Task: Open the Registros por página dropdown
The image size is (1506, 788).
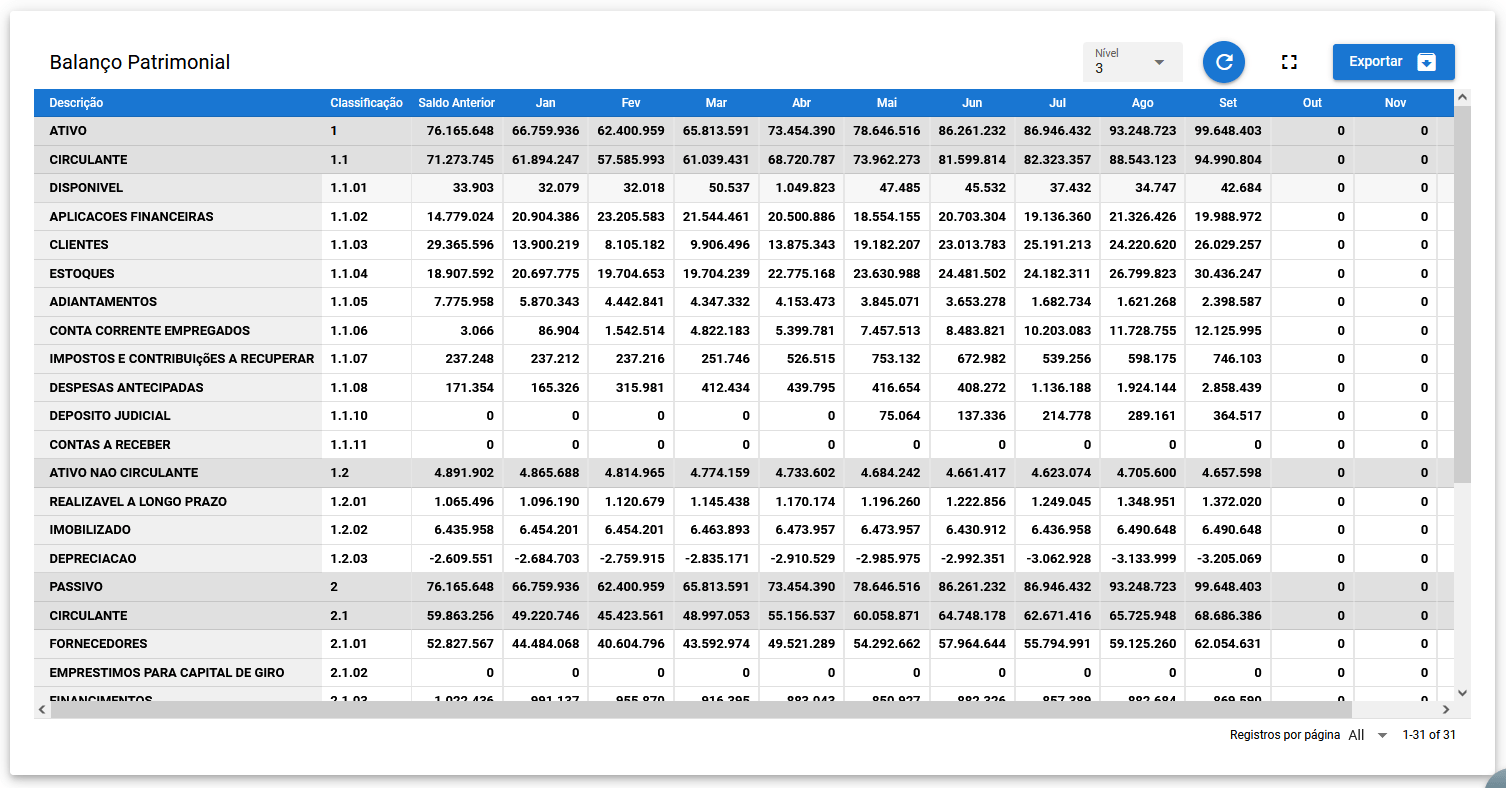Action: point(1368,735)
